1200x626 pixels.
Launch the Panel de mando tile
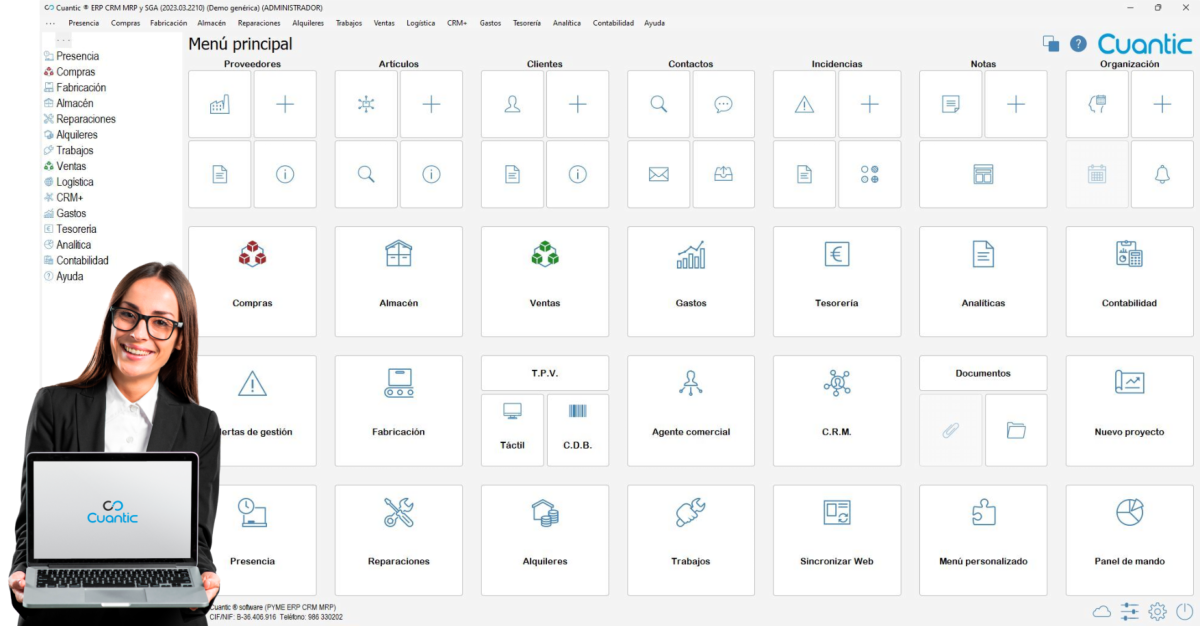pyautogui.click(x=1129, y=539)
